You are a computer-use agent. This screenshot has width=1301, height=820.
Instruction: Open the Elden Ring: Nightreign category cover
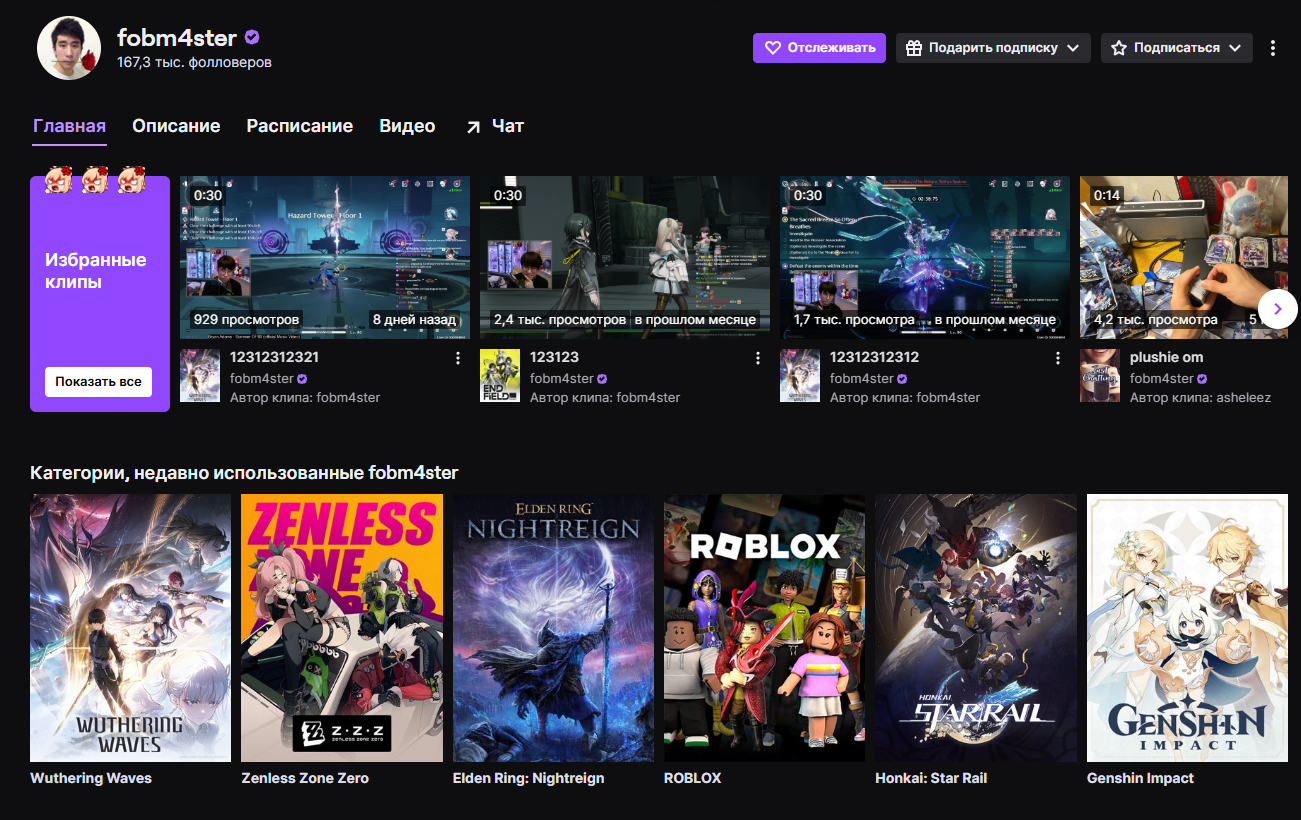point(553,628)
